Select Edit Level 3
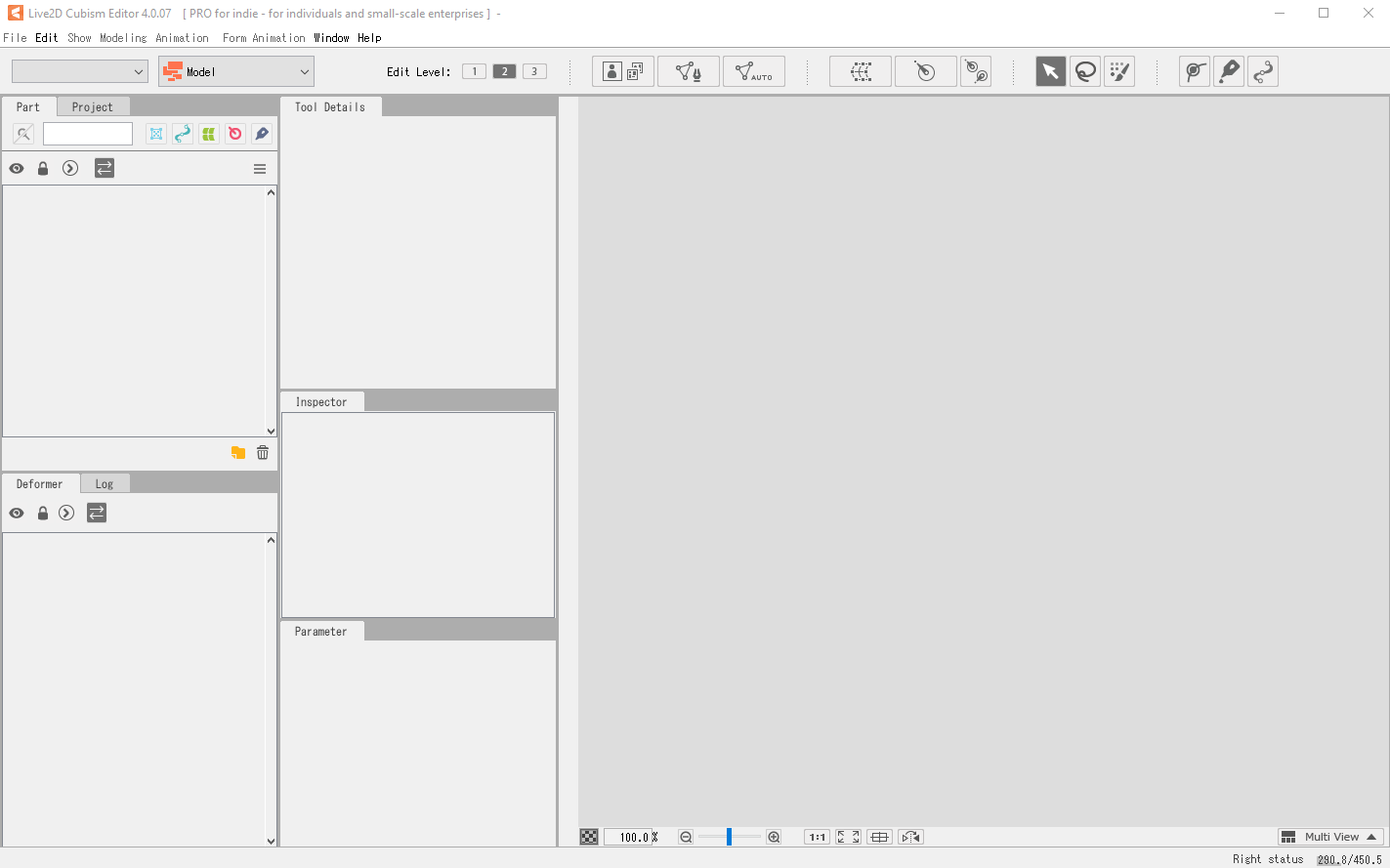 point(534,71)
